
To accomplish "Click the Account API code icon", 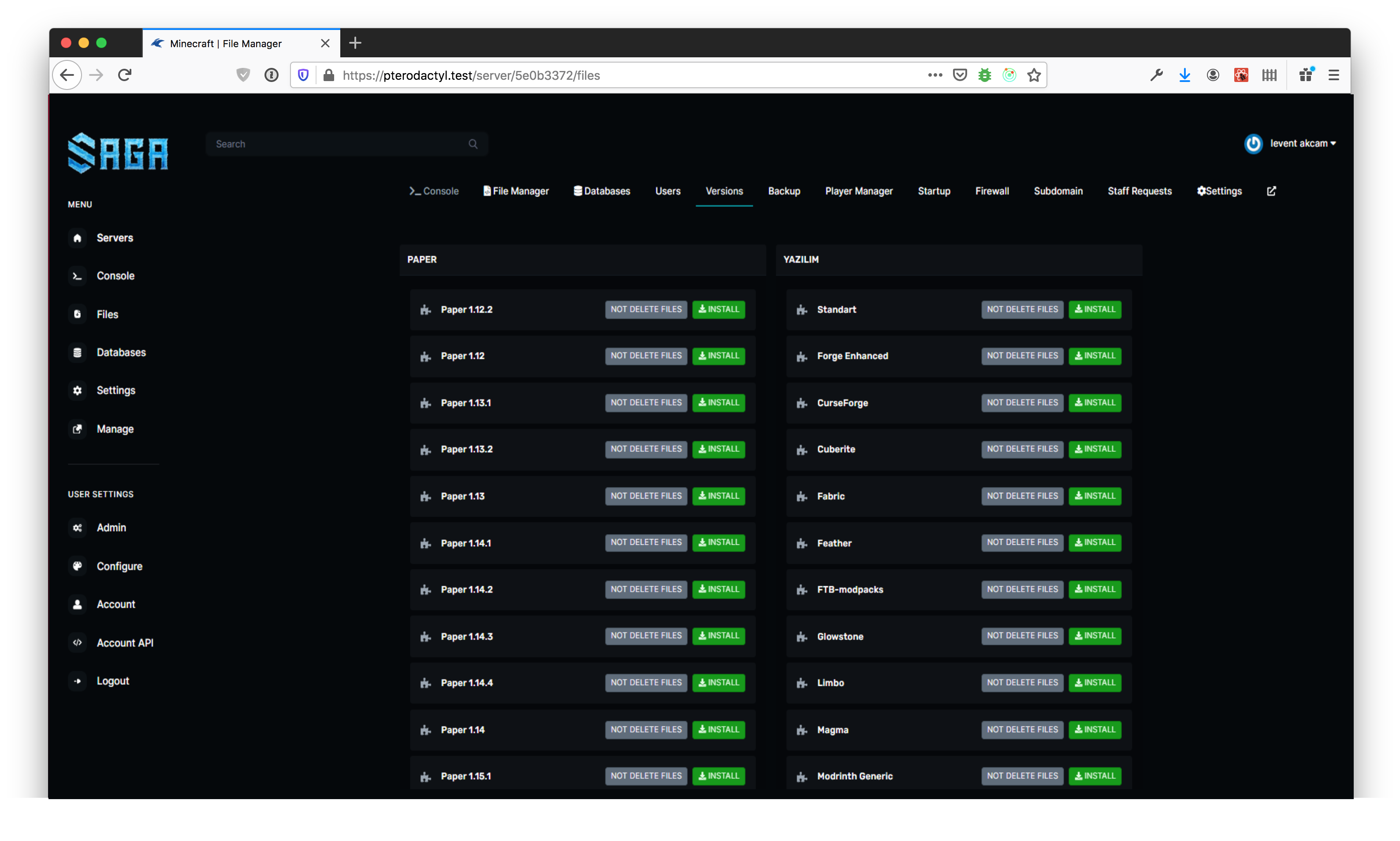I will coord(78,643).
